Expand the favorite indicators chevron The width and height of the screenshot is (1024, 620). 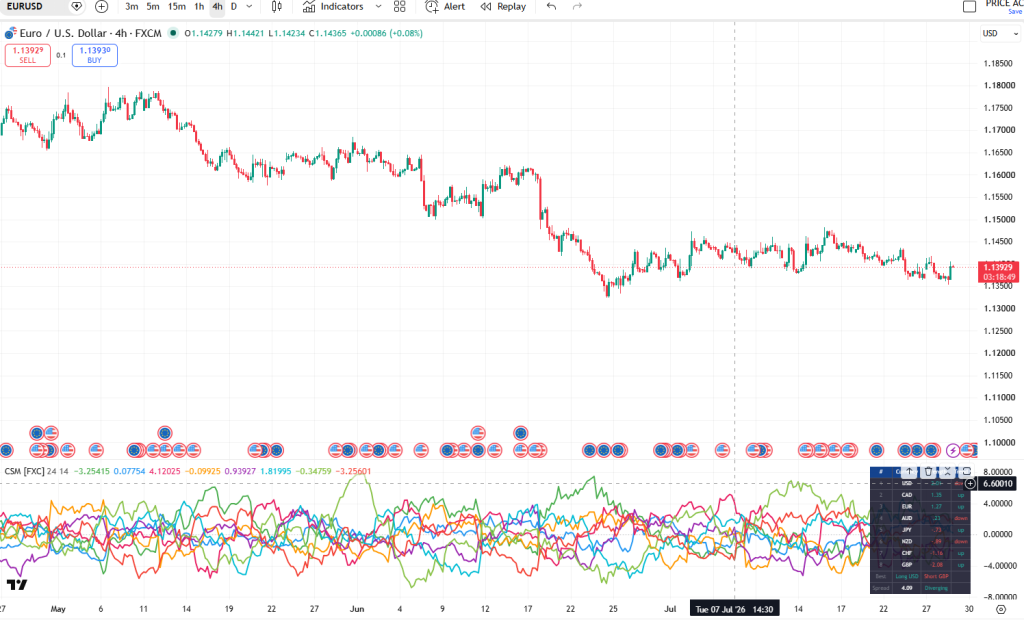[378, 7]
